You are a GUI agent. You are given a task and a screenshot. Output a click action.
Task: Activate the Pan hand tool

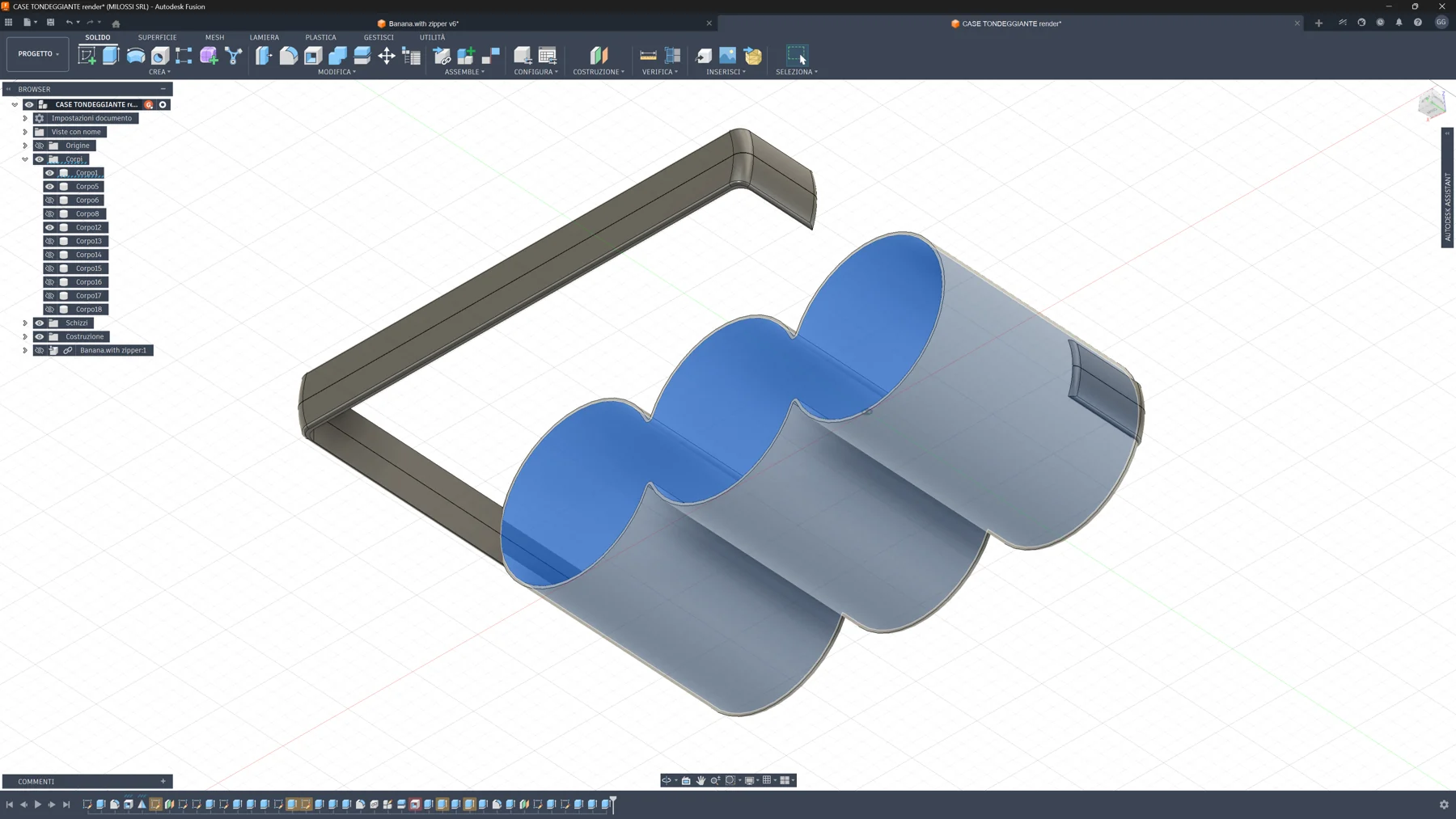coord(700,780)
